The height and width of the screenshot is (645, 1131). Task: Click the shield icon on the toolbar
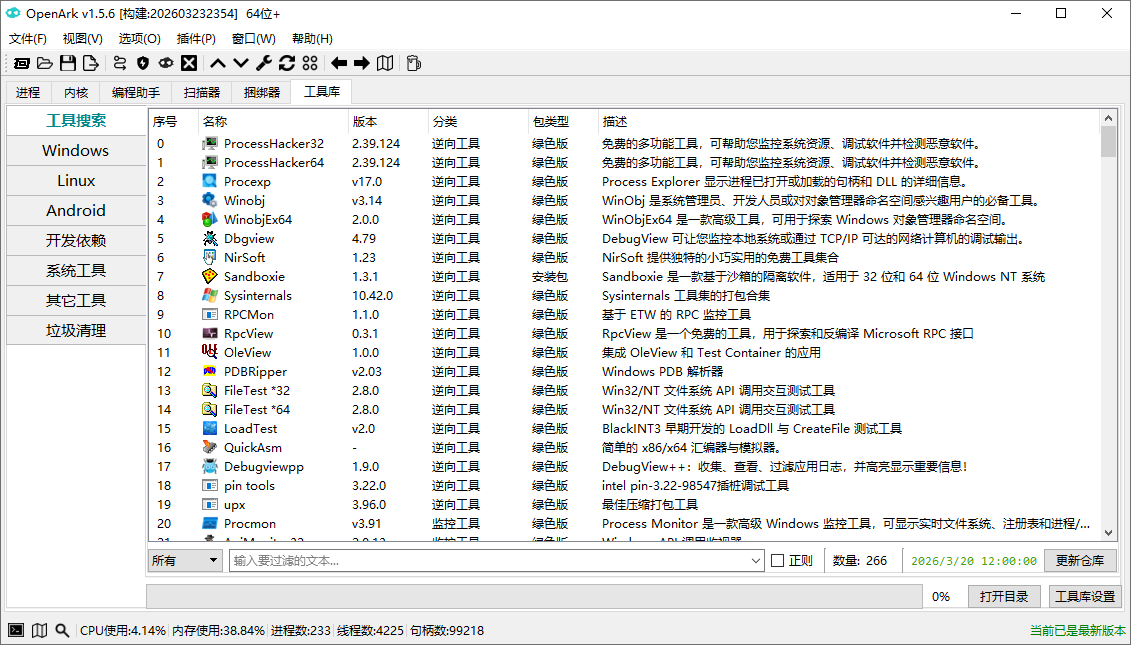pyautogui.click(x=142, y=63)
